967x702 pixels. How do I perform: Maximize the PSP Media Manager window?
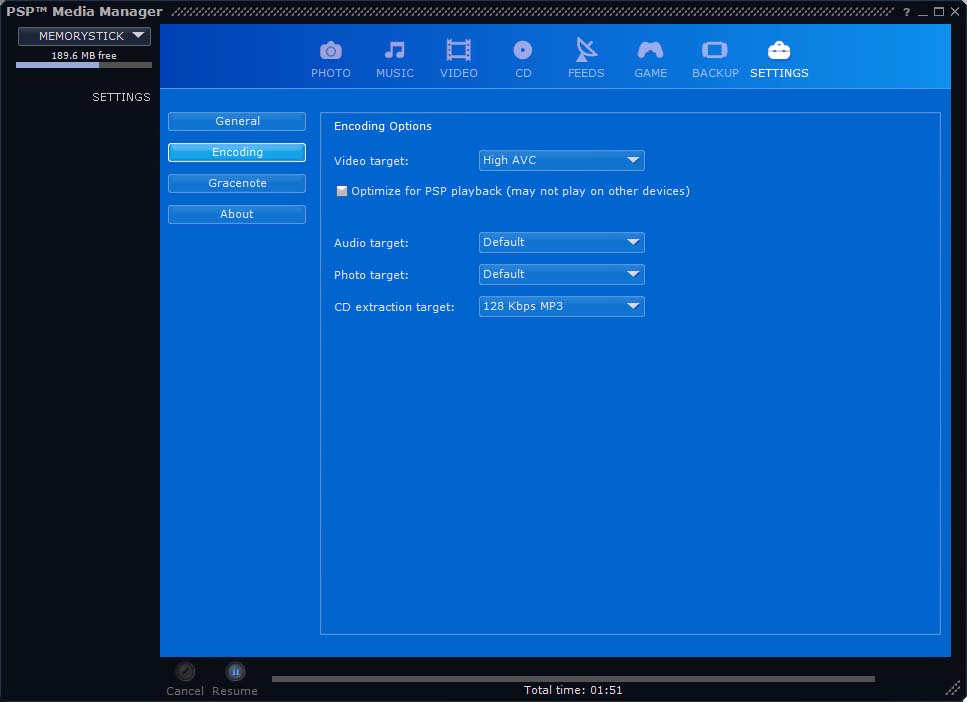tap(939, 12)
